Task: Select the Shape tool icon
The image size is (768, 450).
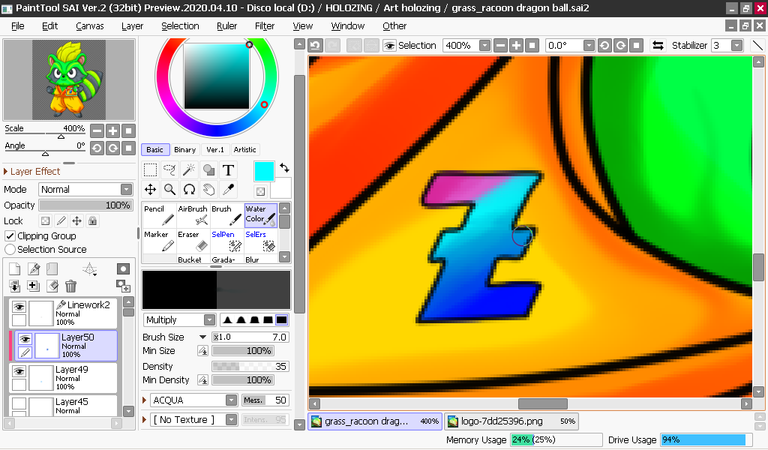Action: pyautogui.click(x=209, y=170)
